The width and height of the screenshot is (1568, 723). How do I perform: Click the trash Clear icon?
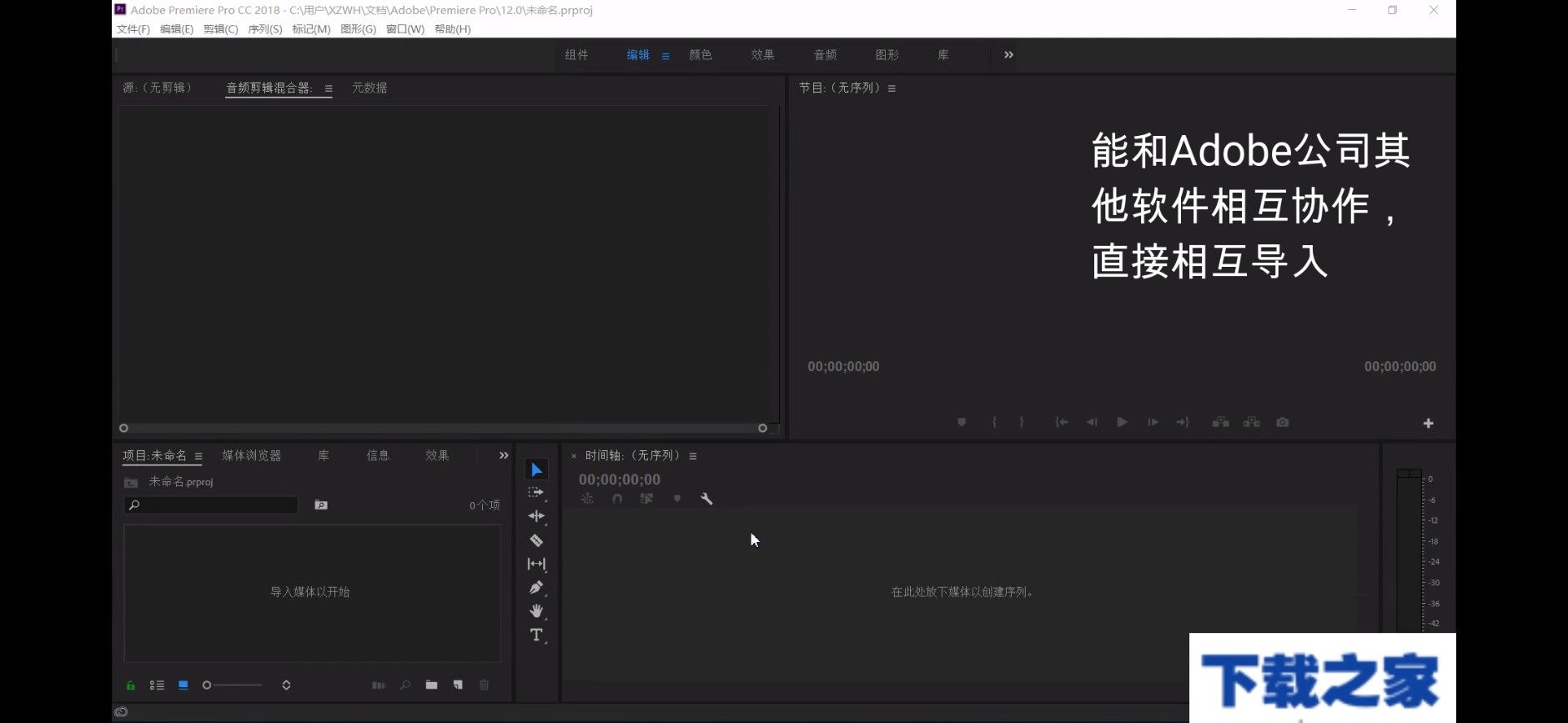pyautogui.click(x=484, y=685)
